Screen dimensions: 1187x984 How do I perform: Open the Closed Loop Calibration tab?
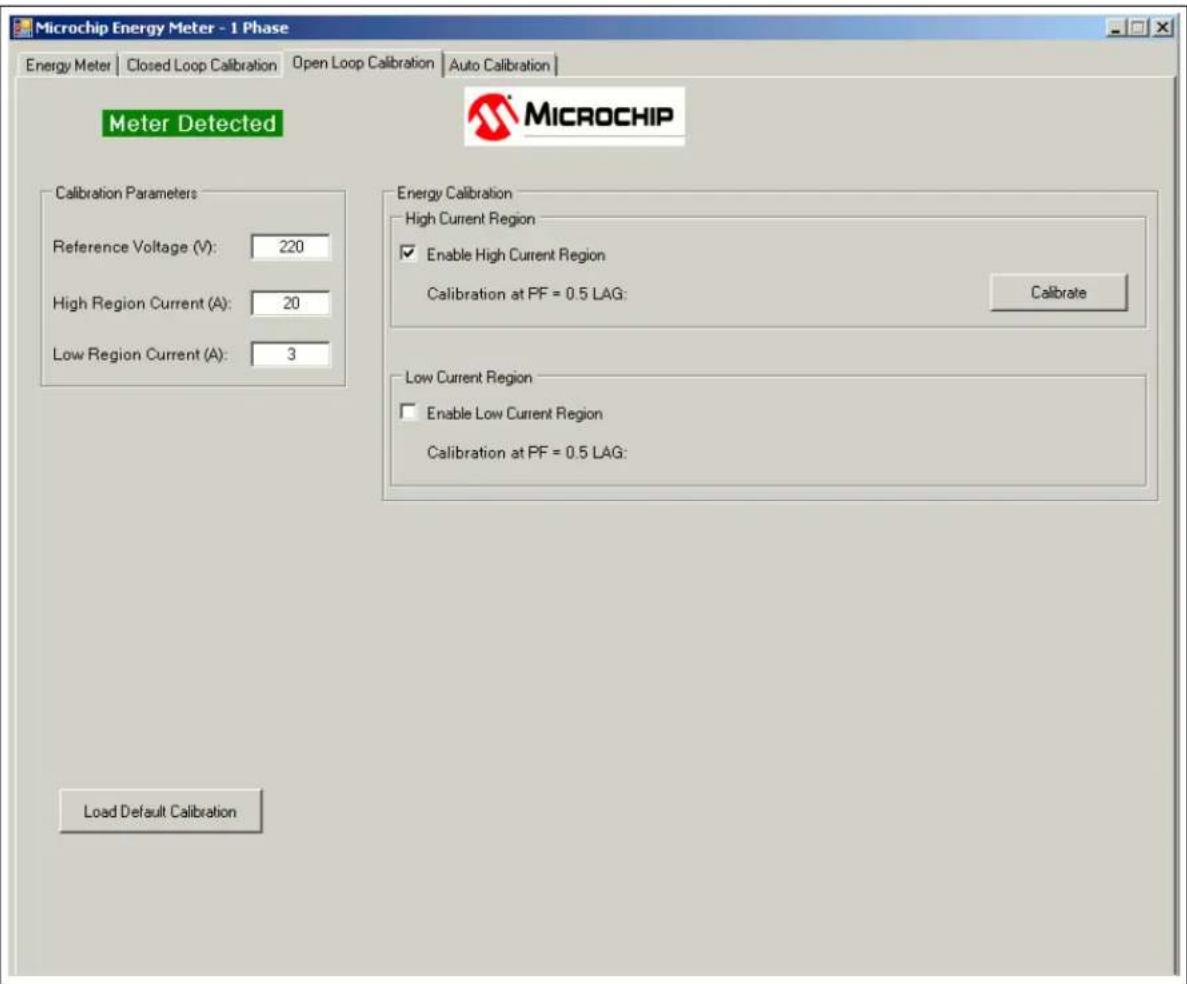tap(201, 65)
